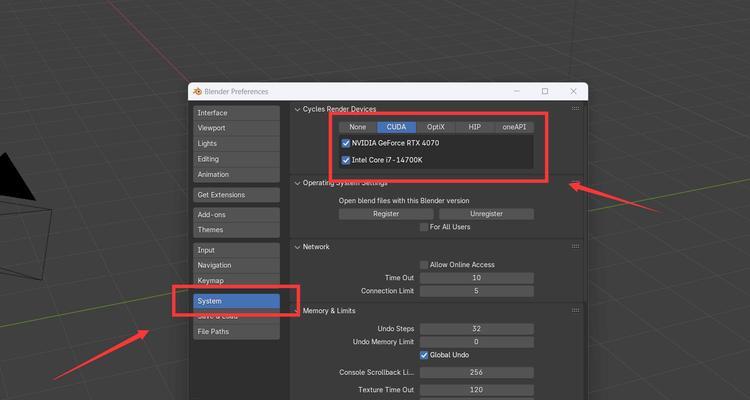Toggle the Intel Core i7-14700K checkbox

346,160
